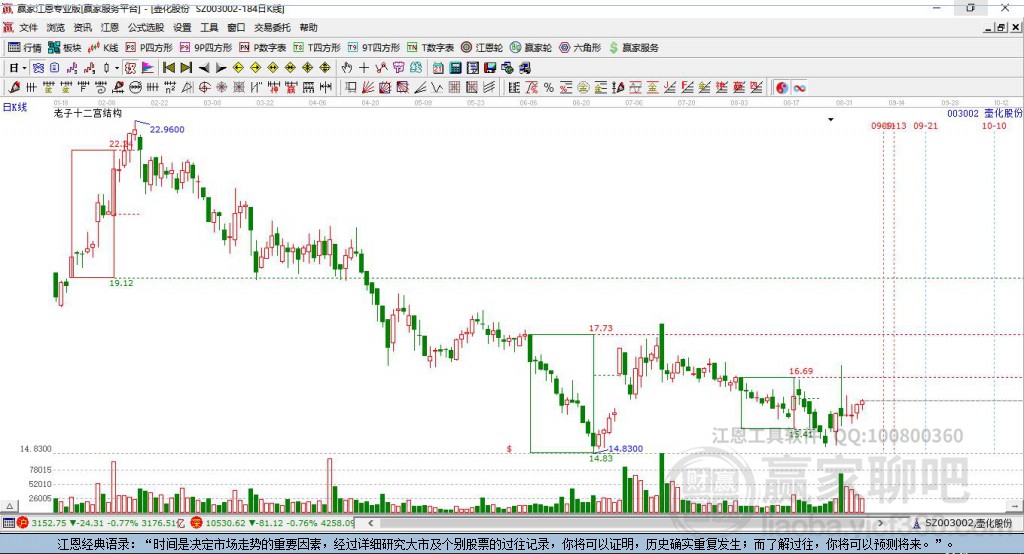The image size is (1024, 554).
Task: Click the 10-10 date marker
Action: 994,125
